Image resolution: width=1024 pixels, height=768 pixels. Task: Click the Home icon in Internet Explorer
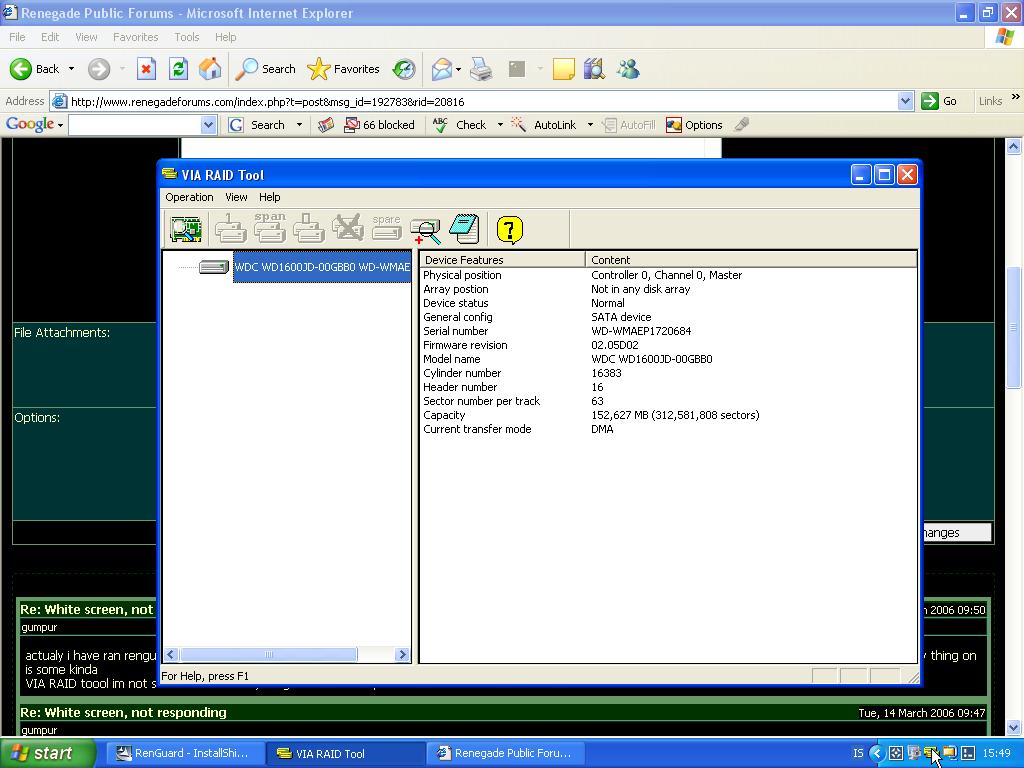210,69
